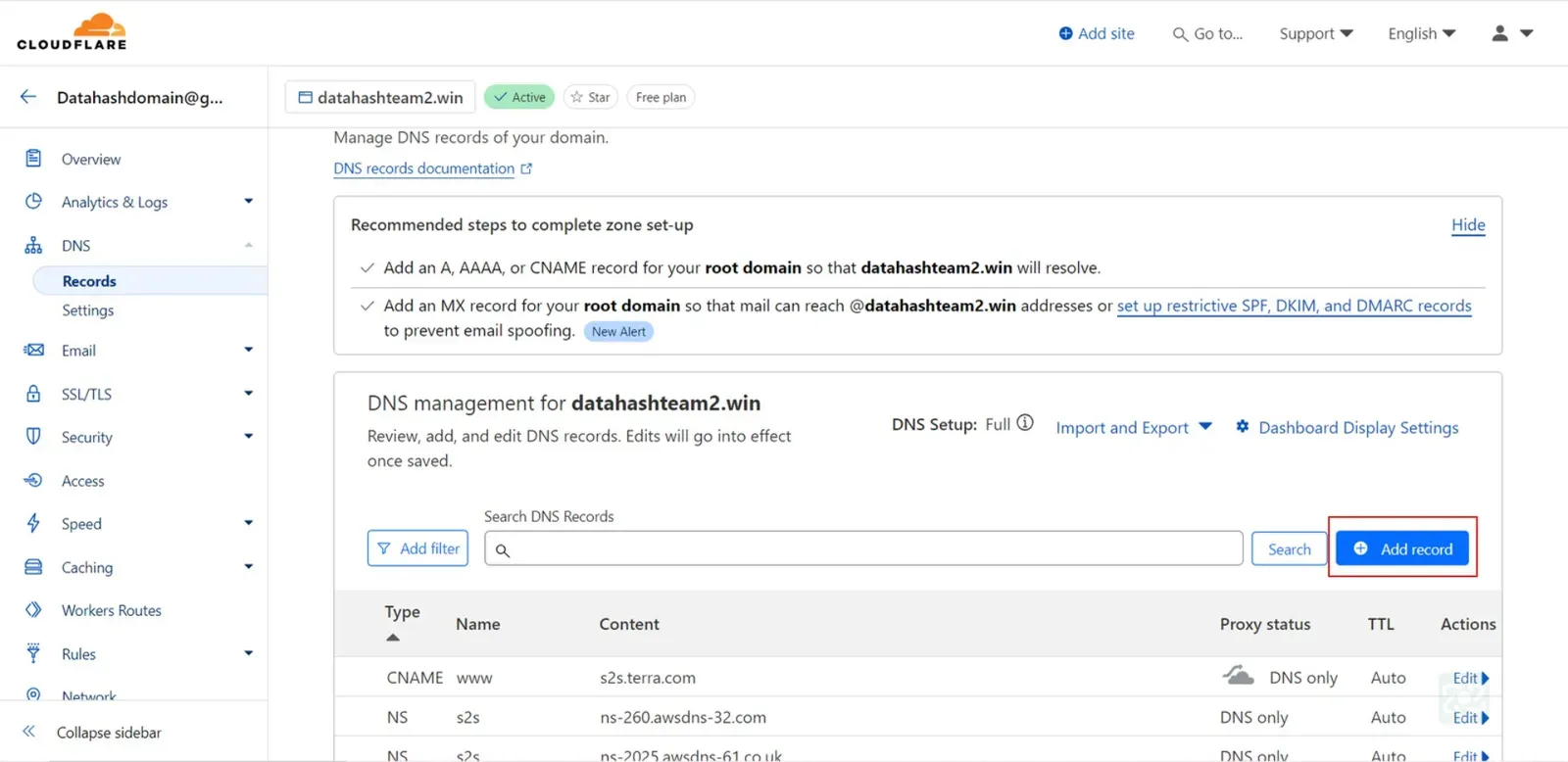Open the Overview sidebar item
1568x762 pixels.
click(x=91, y=159)
